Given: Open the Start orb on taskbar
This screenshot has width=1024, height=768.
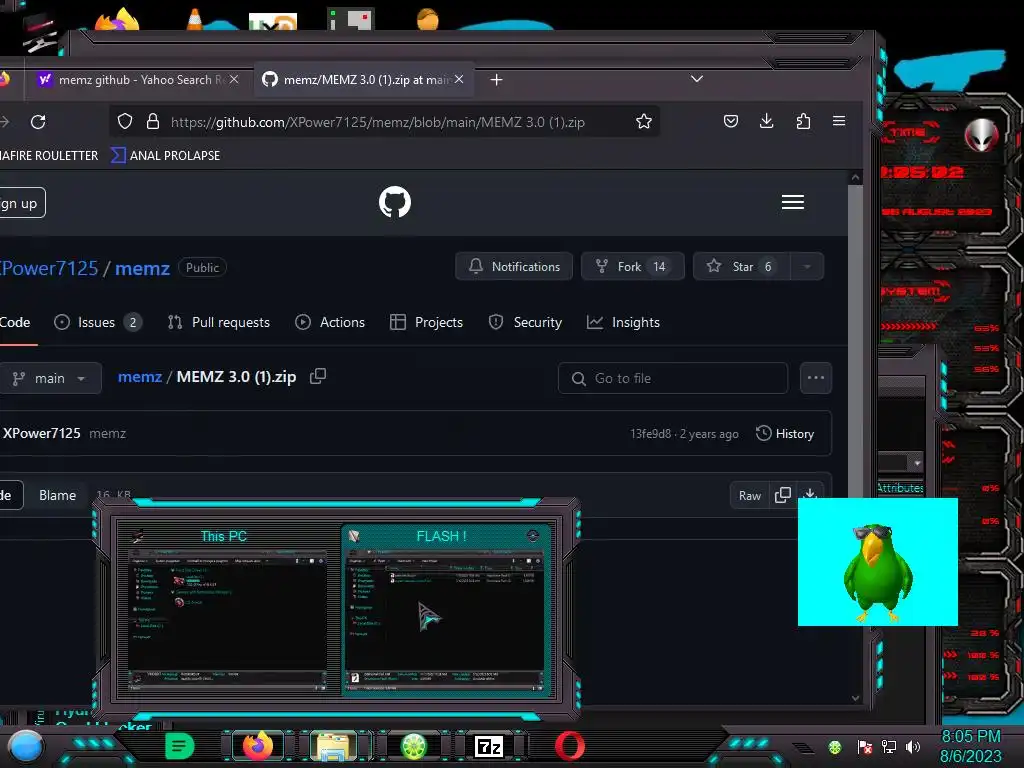Looking at the screenshot, I should pyautogui.click(x=25, y=746).
